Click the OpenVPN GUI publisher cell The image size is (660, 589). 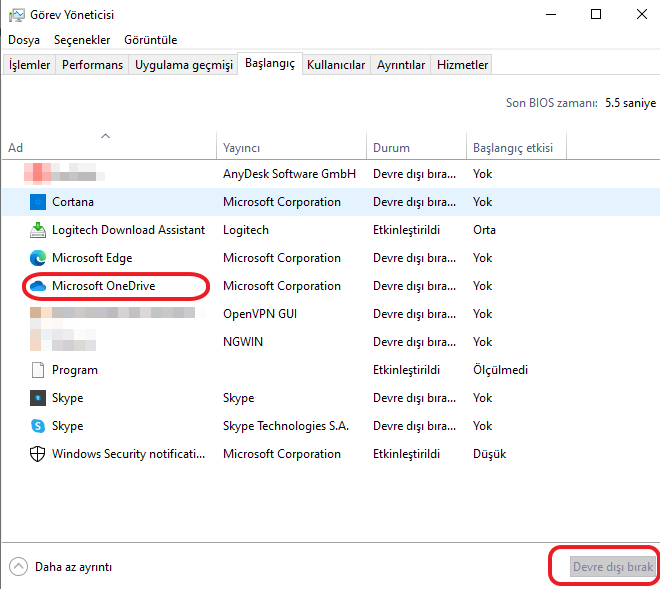tap(260, 314)
